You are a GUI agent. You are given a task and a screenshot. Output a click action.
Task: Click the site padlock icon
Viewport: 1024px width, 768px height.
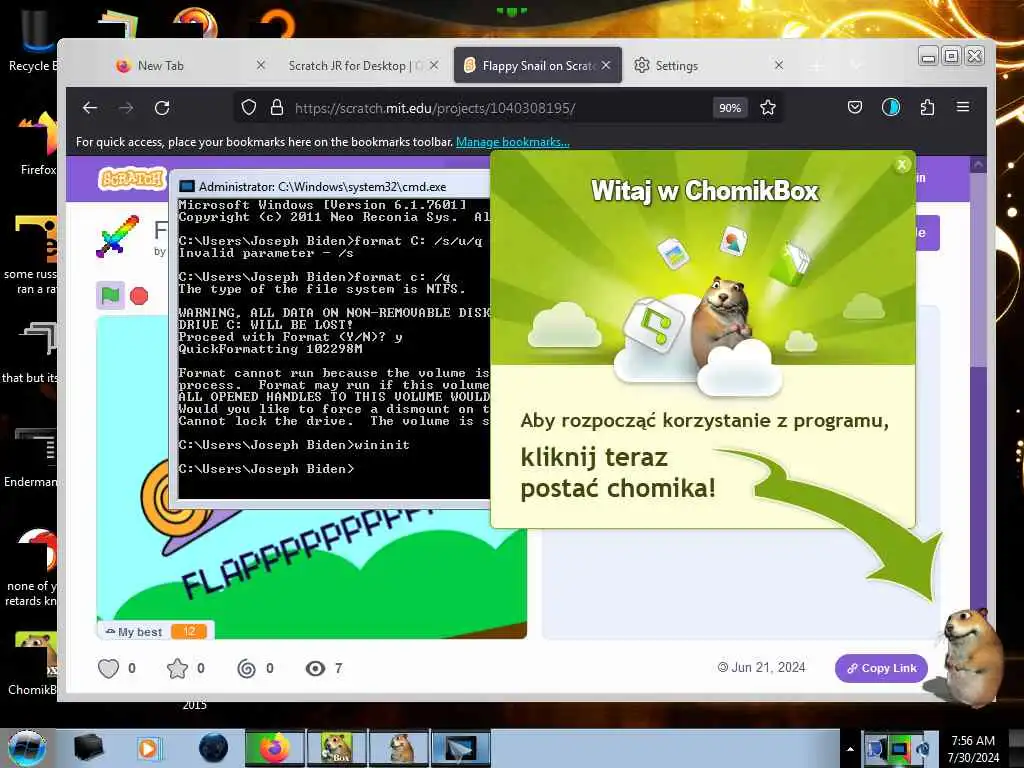[x=277, y=108]
